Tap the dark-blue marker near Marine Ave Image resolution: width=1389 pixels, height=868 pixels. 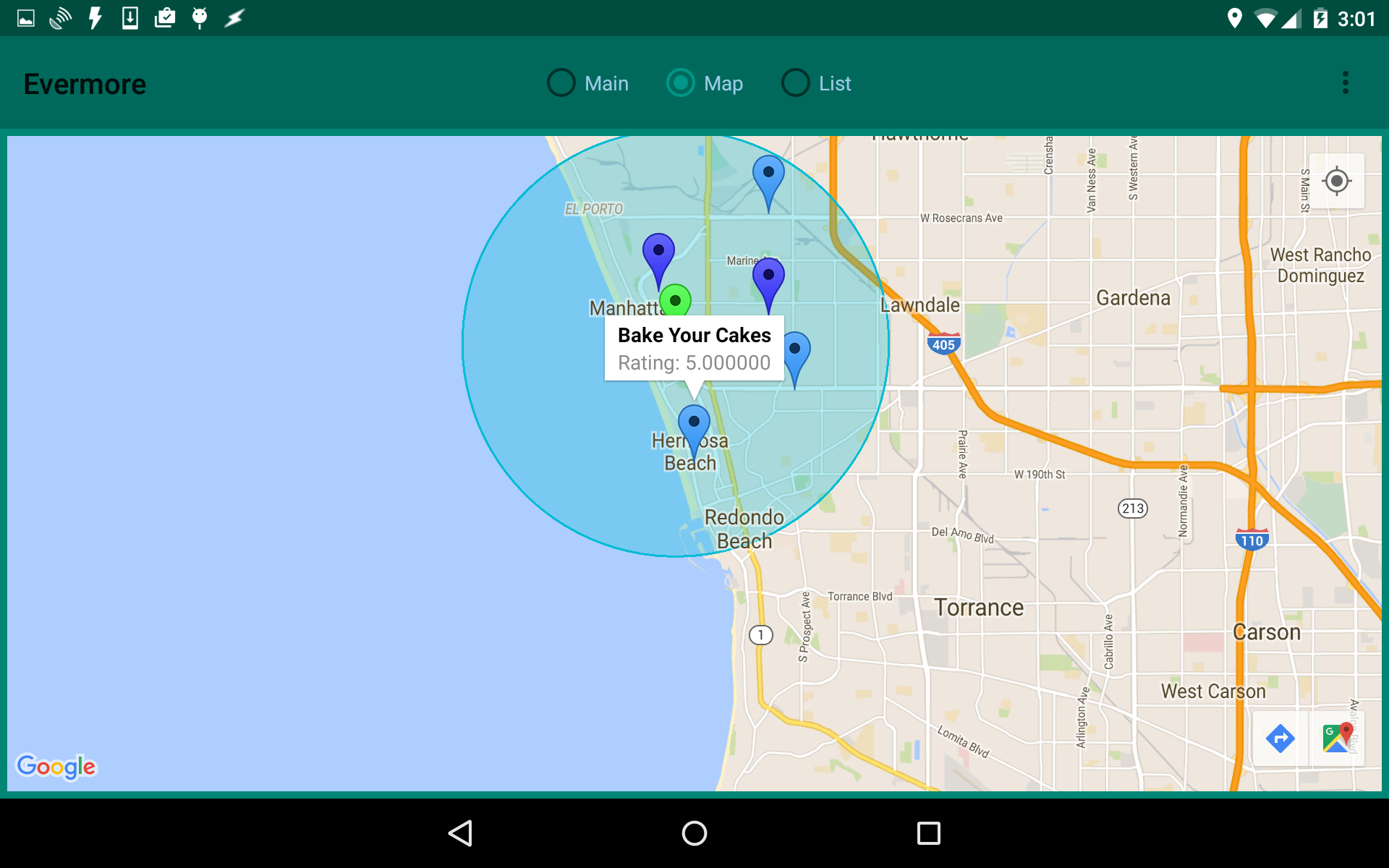(768, 278)
